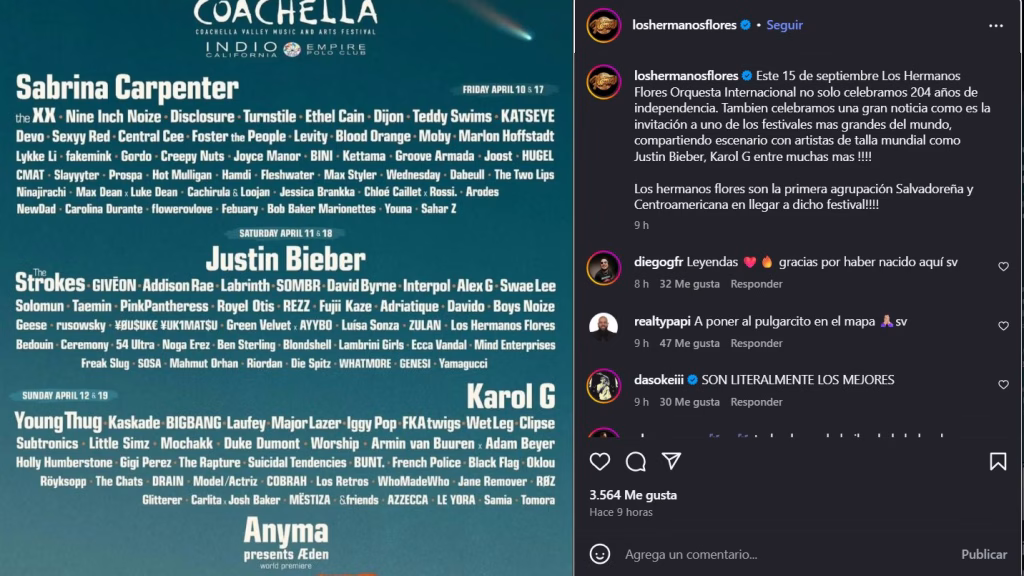Click the Publicar button
1024x576 pixels.
(x=984, y=554)
